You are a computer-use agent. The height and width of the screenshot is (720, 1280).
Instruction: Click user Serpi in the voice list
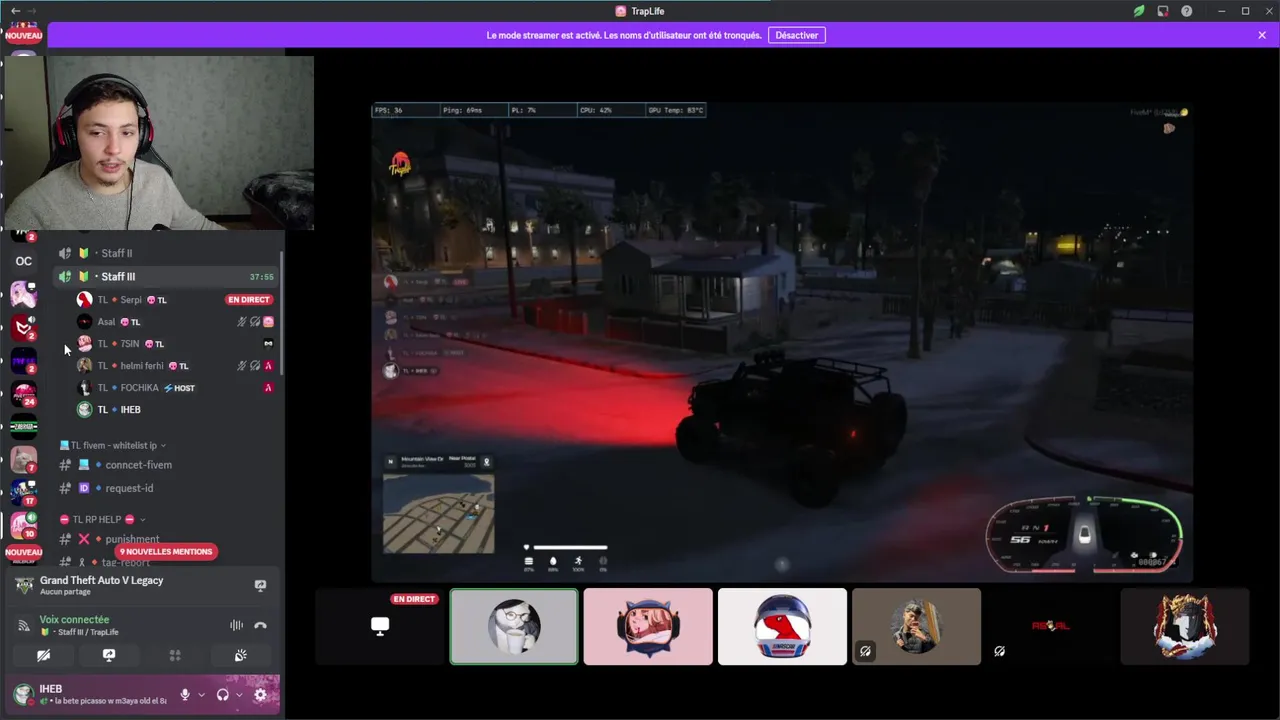click(x=131, y=300)
